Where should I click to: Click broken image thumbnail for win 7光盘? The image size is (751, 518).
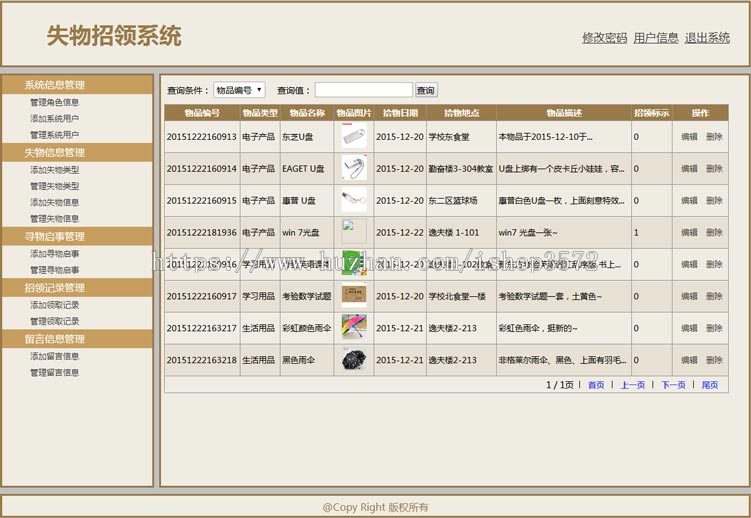pyautogui.click(x=354, y=232)
